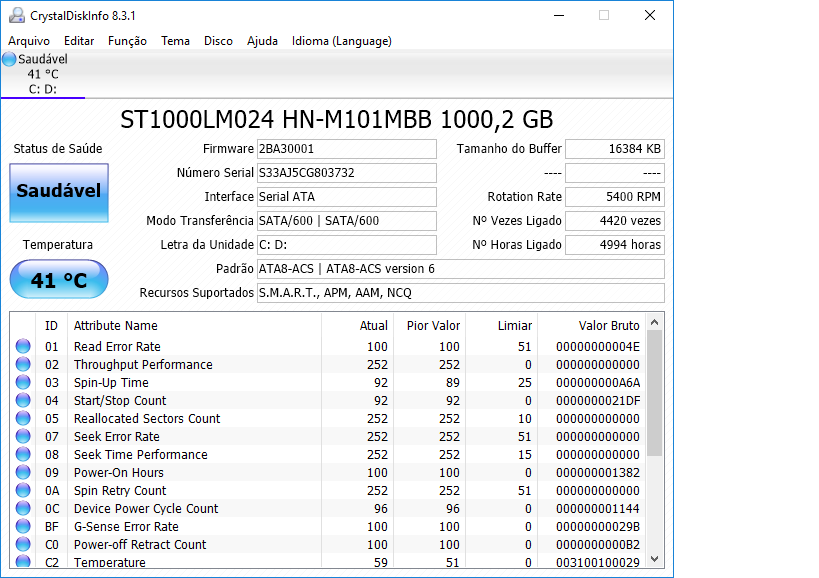Viewport: 819px width, 578px height.
Task: Minimize the CrystalDiskInfo window
Action: [559, 15]
